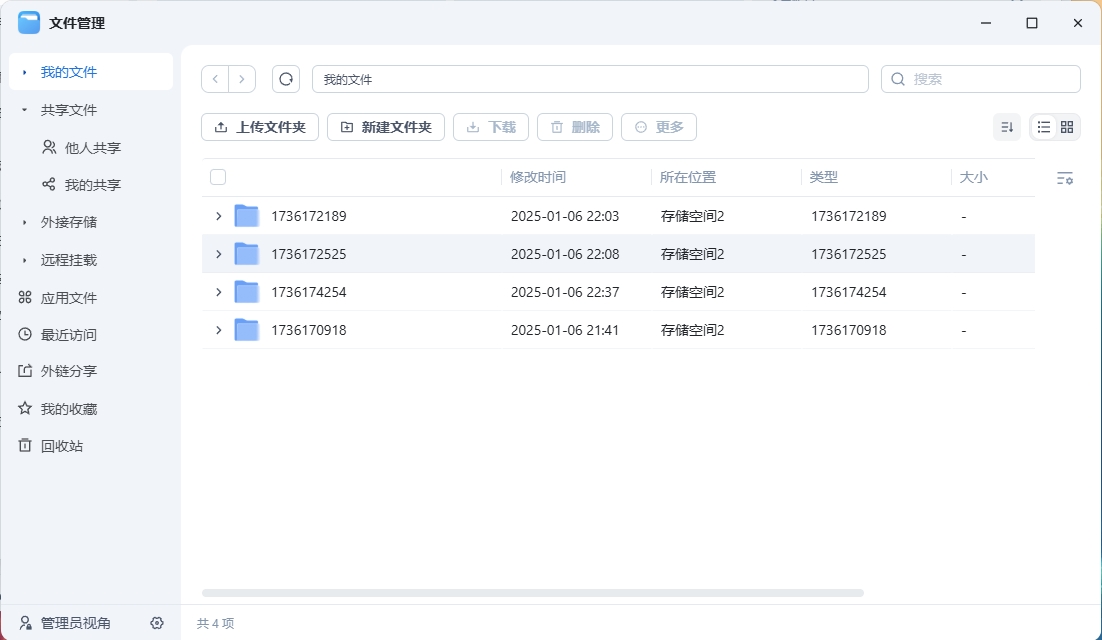Click the path field showing 我的文件
1102x640 pixels.
(590, 79)
